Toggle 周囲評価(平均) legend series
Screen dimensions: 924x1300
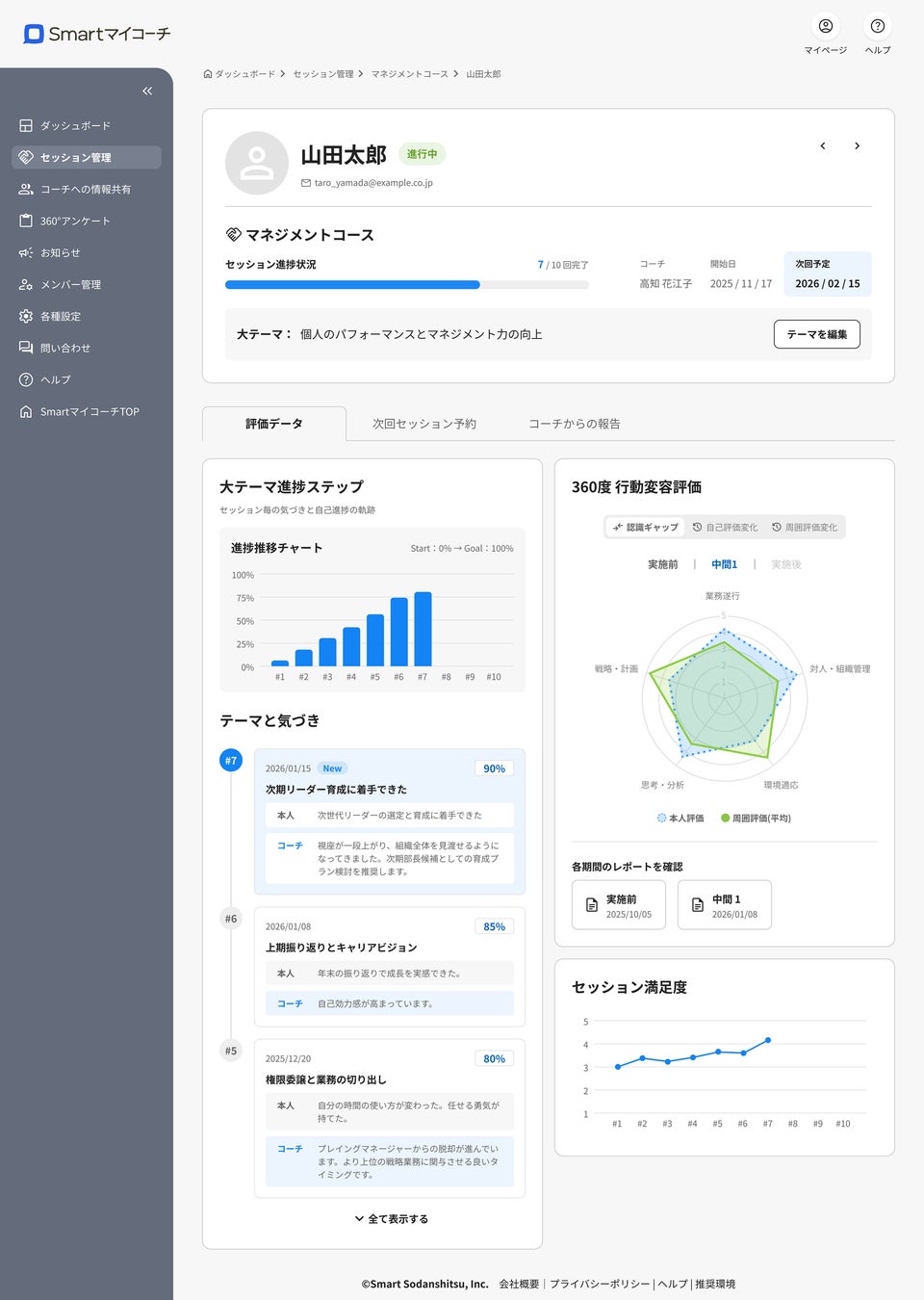click(756, 818)
